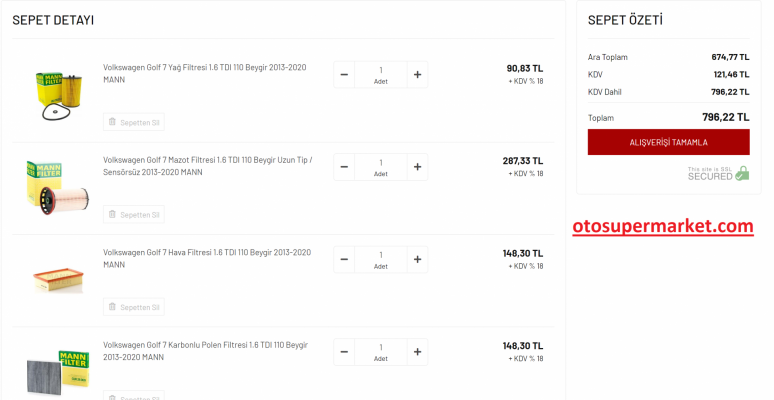Remove oil filter (Yağ Filtresi) via Sepetten Sil
The height and width of the screenshot is (400, 774).
134,122
